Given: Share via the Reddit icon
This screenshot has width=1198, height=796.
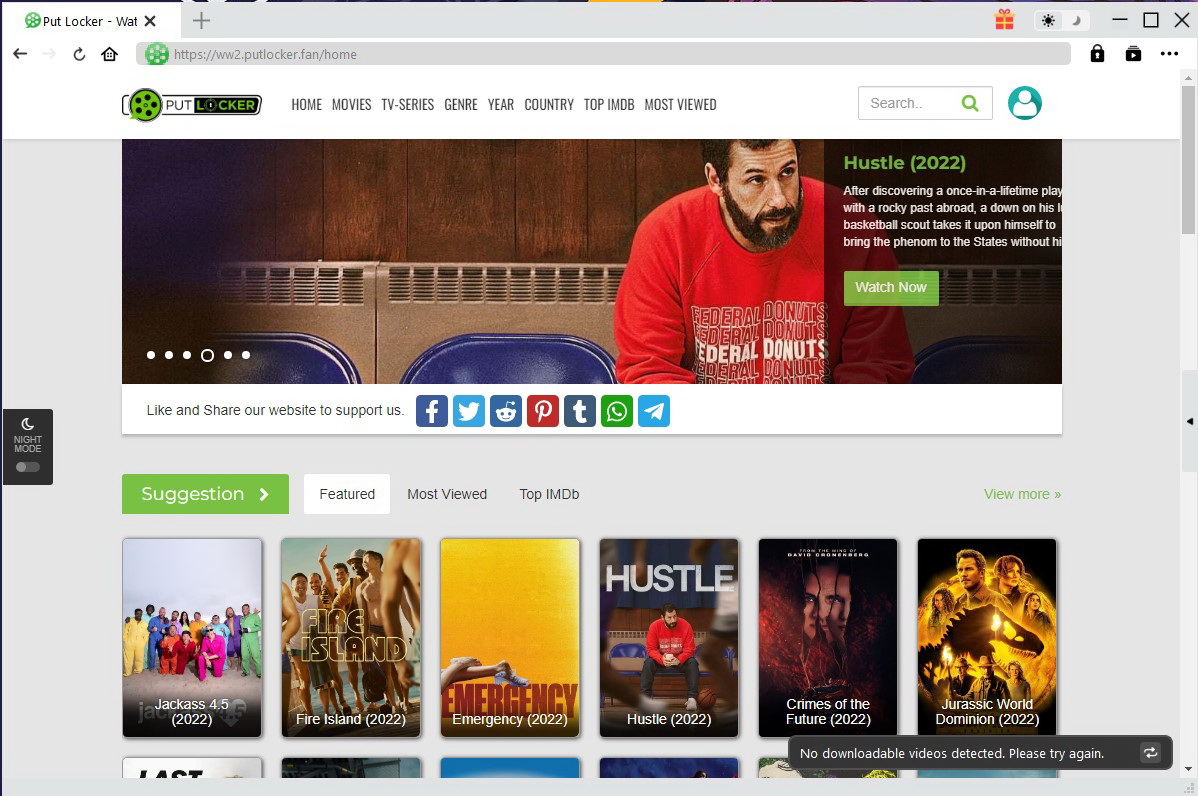Looking at the screenshot, I should point(506,411).
